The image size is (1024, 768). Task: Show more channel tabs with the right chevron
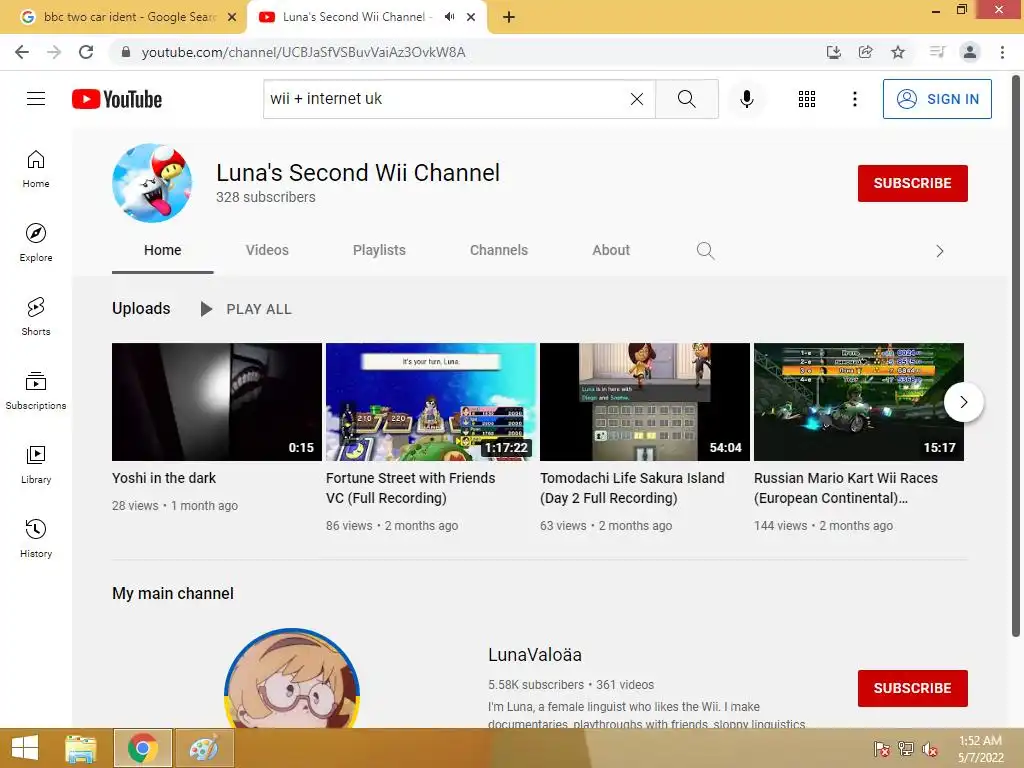[940, 251]
